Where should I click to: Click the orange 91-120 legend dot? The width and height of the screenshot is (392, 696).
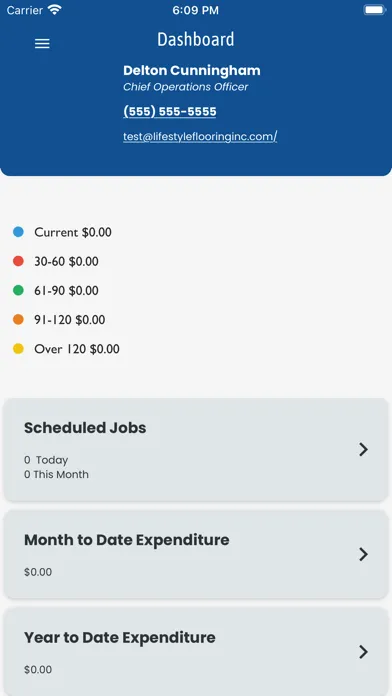pyautogui.click(x=18, y=320)
